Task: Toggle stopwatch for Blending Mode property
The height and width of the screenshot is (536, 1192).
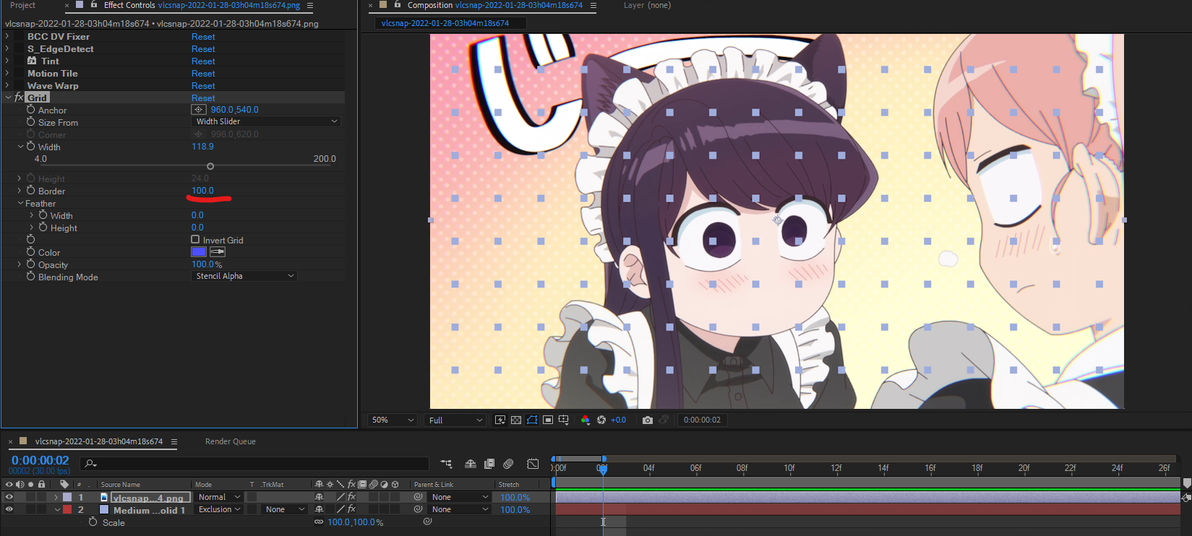Action: pyautogui.click(x=31, y=277)
